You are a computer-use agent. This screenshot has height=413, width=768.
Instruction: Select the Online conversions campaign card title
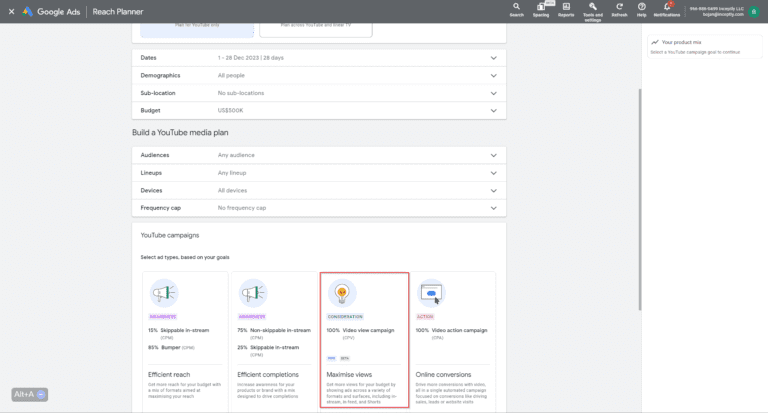point(443,374)
